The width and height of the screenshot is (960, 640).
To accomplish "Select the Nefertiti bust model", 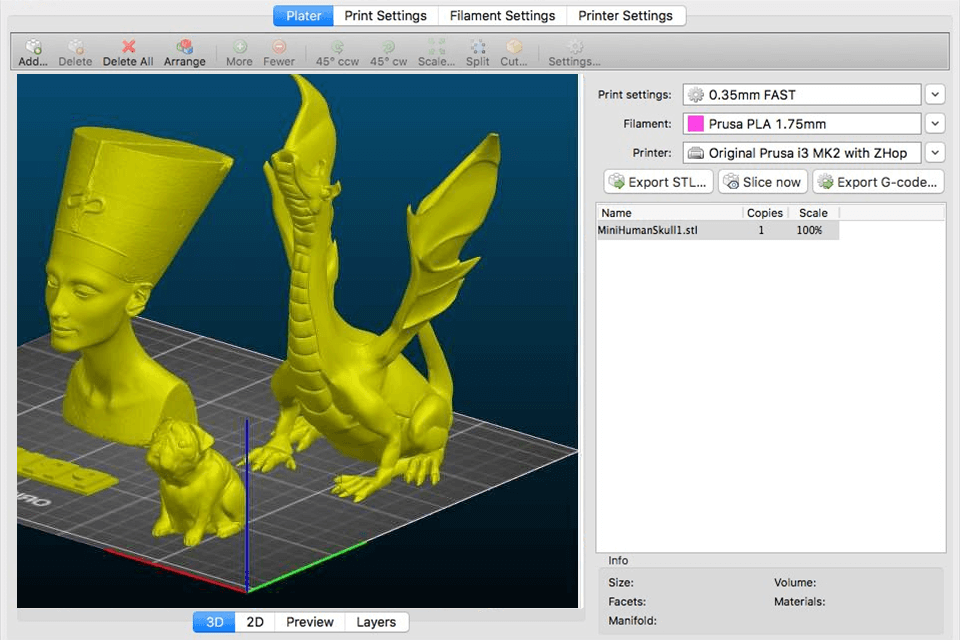I will (116, 282).
